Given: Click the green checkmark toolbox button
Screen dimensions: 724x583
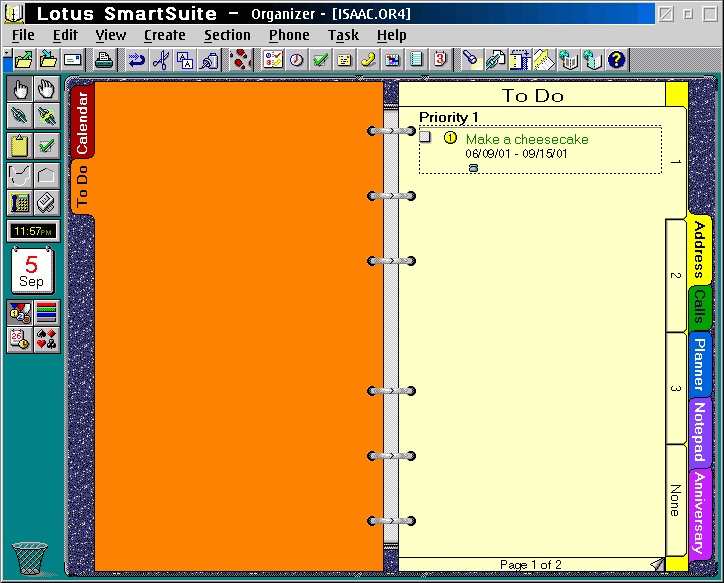Looking at the screenshot, I should coord(47,146).
